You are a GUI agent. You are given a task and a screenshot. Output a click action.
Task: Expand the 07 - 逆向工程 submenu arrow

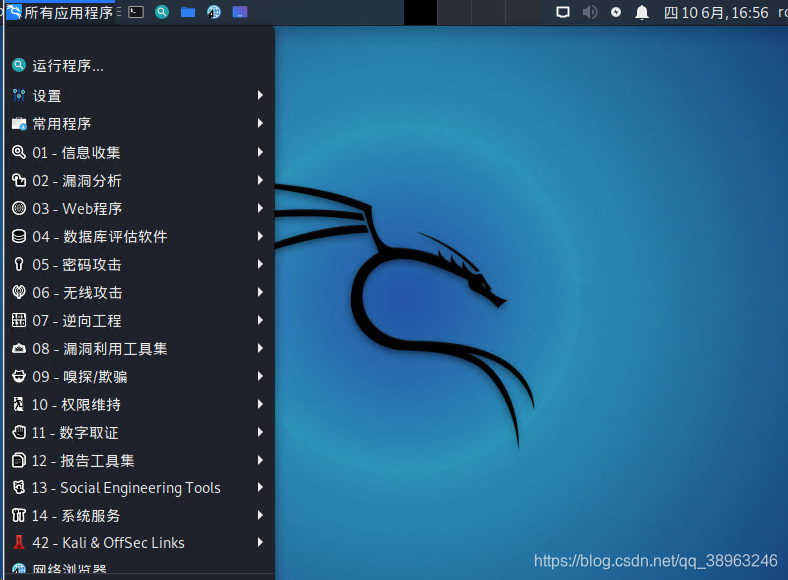pyautogui.click(x=260, y=320)
